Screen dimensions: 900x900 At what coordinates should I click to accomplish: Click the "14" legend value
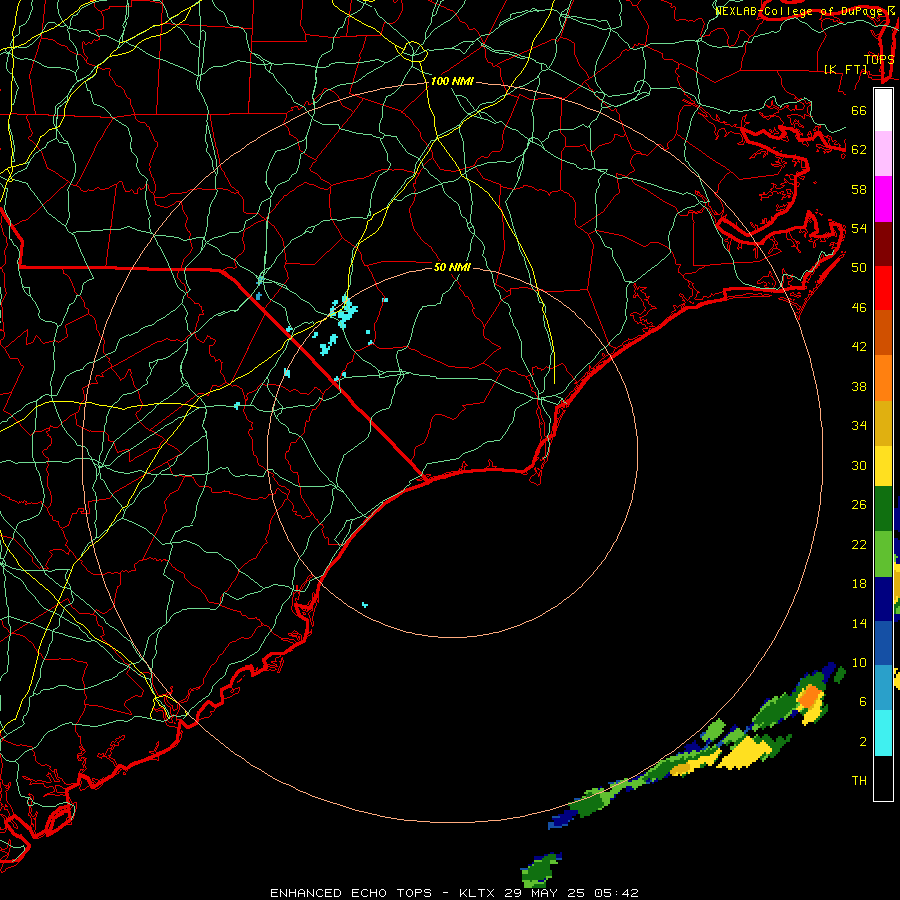tap(859, 623)
